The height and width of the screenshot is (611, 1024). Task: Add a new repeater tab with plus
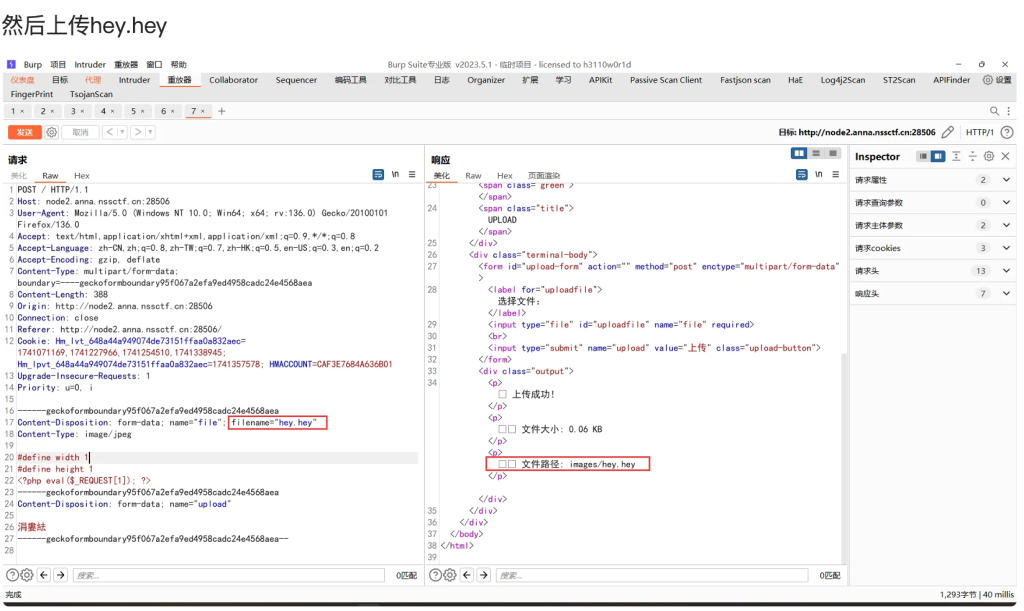pyautogui.click(x=221, y=112)
